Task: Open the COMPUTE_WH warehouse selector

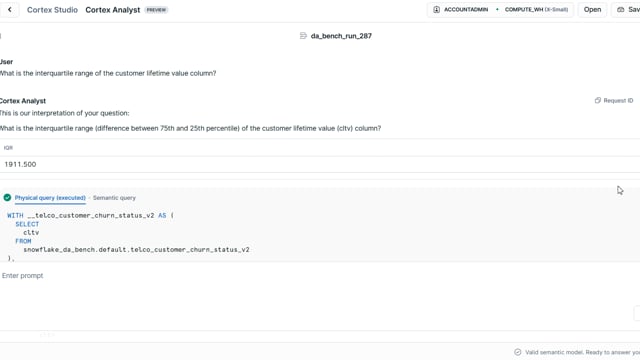Action: 536,9
